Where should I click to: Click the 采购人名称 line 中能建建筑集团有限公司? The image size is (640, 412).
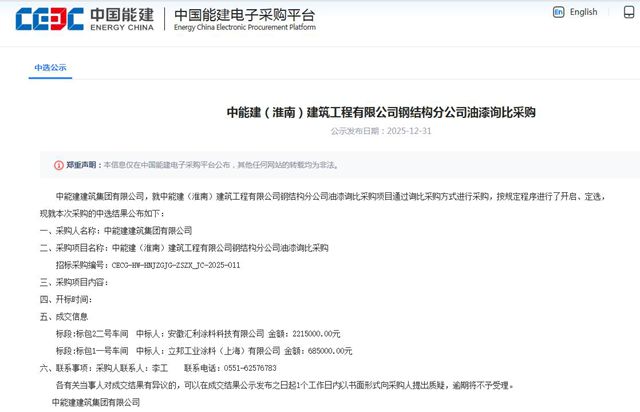(116, 231)
